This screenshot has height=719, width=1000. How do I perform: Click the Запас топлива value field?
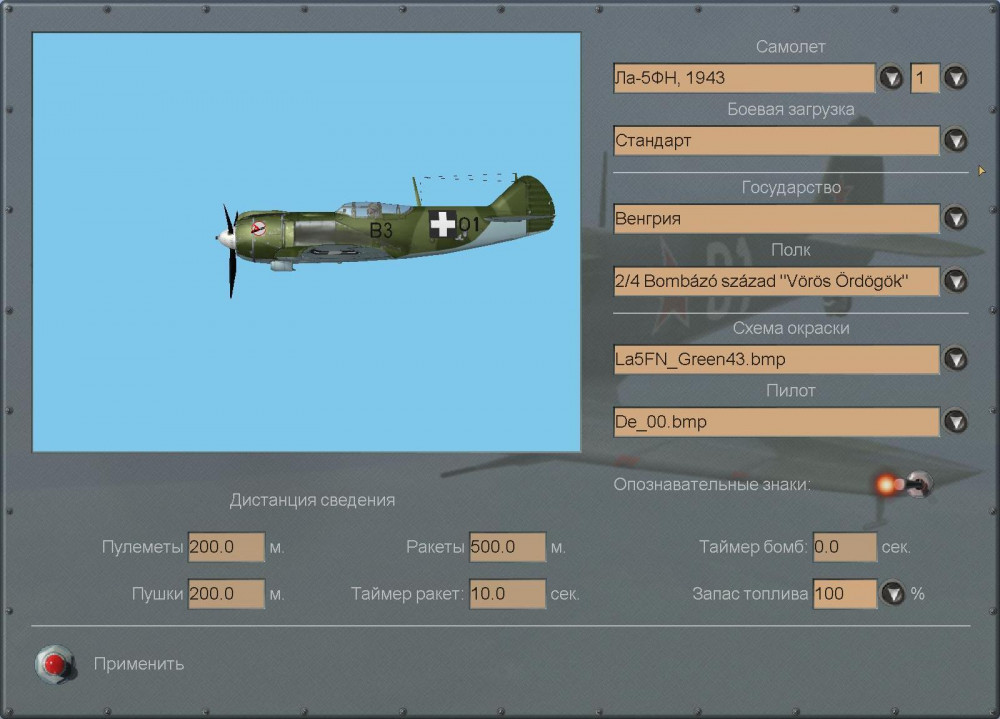pyautogui.click(x=844, y=594)
